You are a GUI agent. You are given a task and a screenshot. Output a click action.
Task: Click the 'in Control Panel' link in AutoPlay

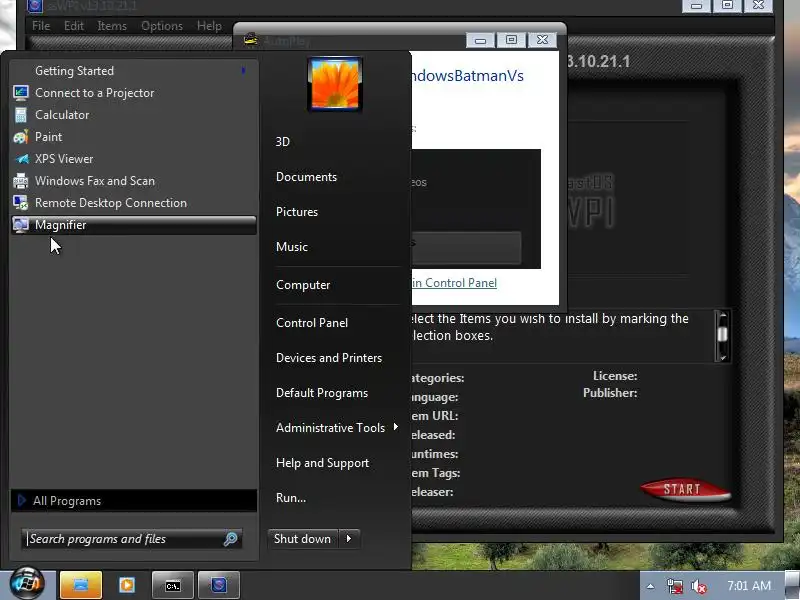(x=454, y=283)
